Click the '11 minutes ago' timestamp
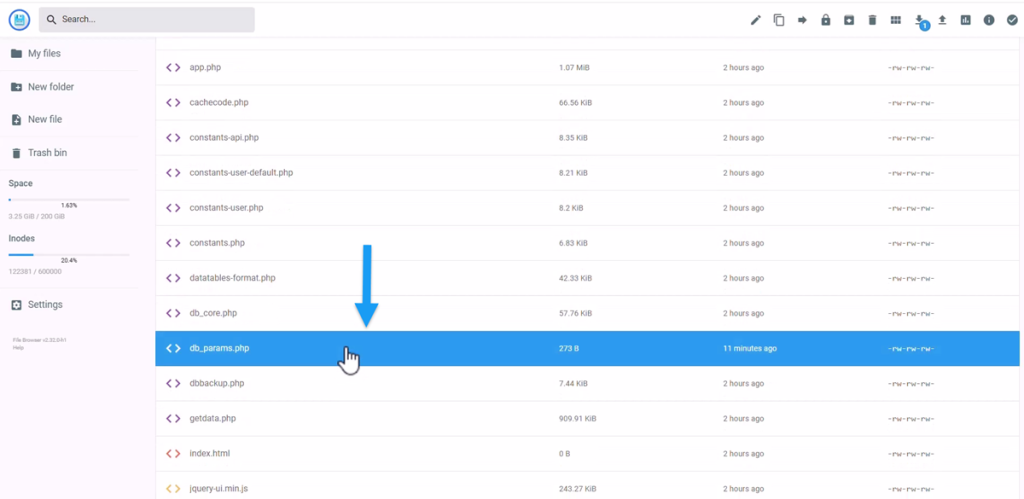The width and height of the screenshot is (1024, 499). coord(750,349)
